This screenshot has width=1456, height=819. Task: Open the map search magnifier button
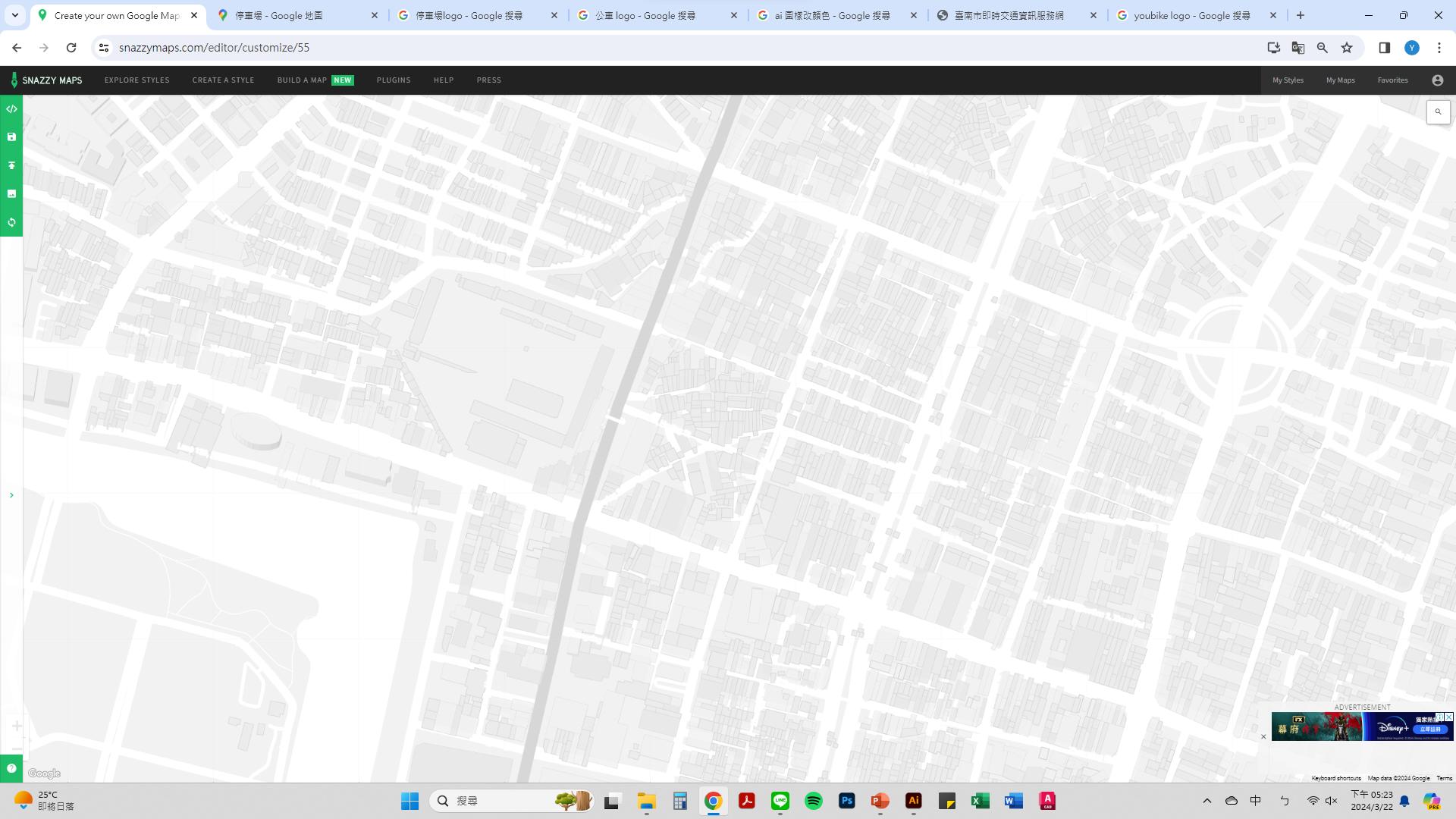point(1438,112)
